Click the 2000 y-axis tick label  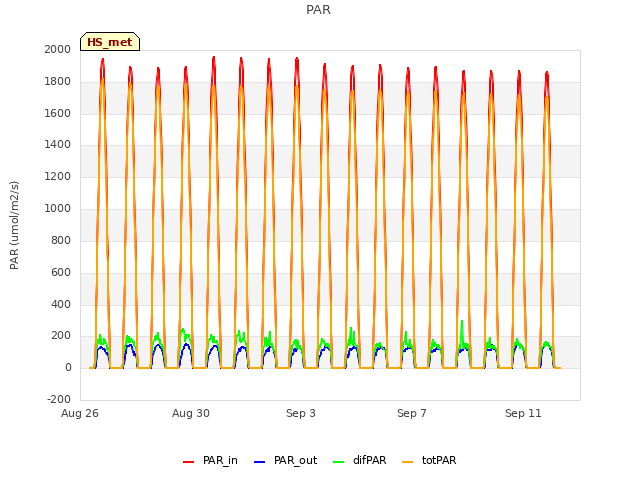tap(58, 49)
